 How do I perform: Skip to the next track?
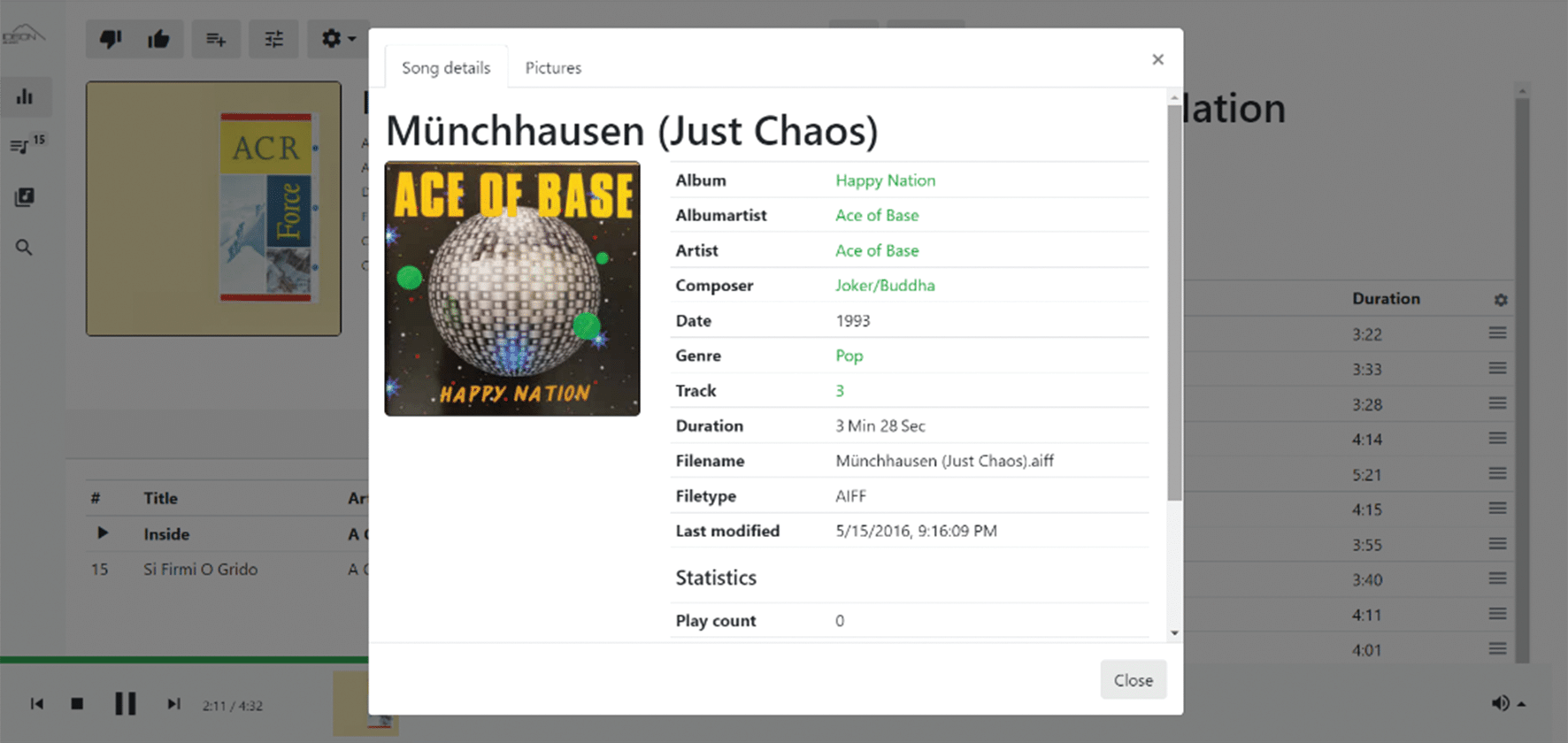click(x=173, y=704)
